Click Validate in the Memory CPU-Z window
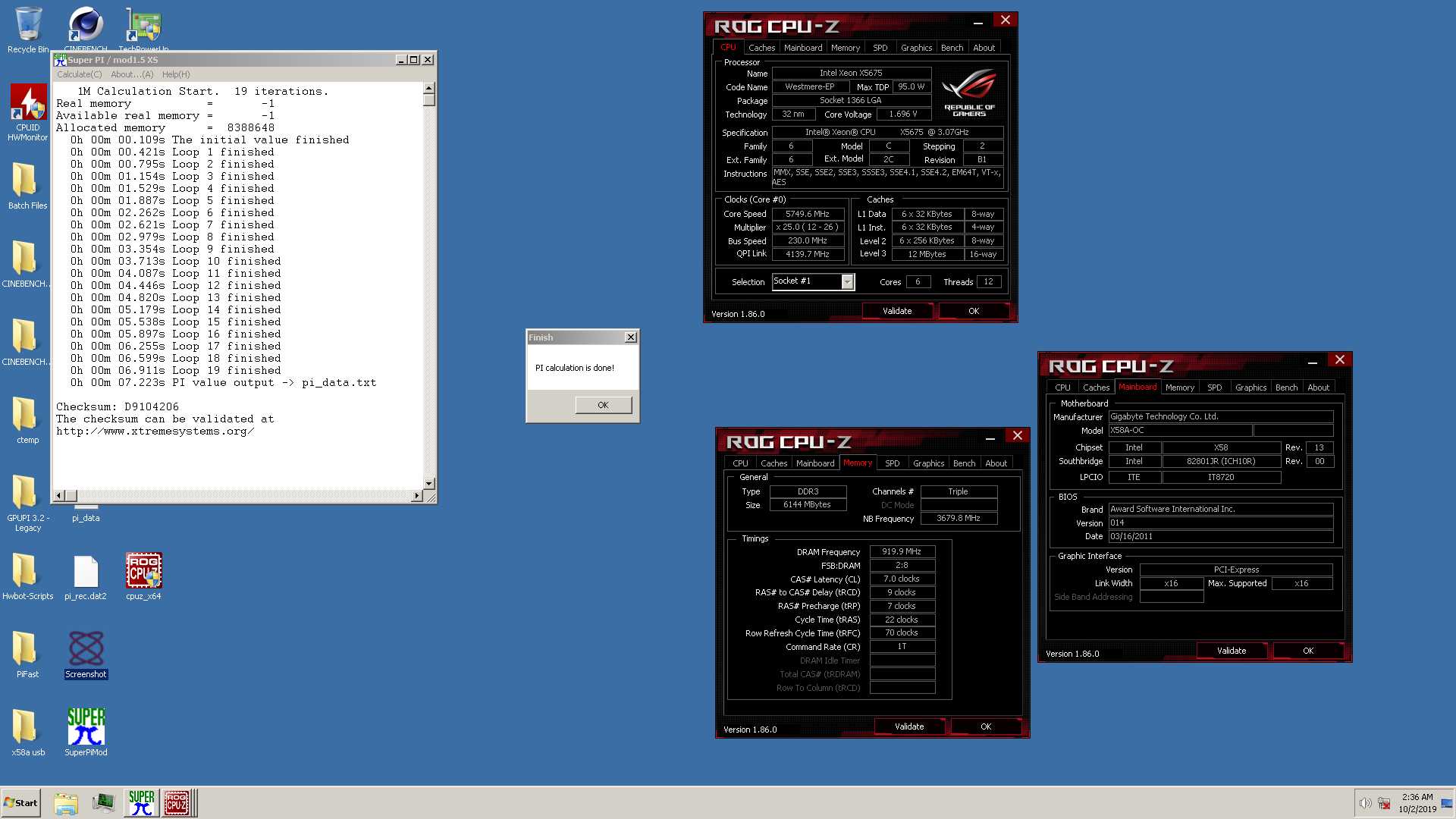This screenshot has height=819, width=1456. [909, 726]
